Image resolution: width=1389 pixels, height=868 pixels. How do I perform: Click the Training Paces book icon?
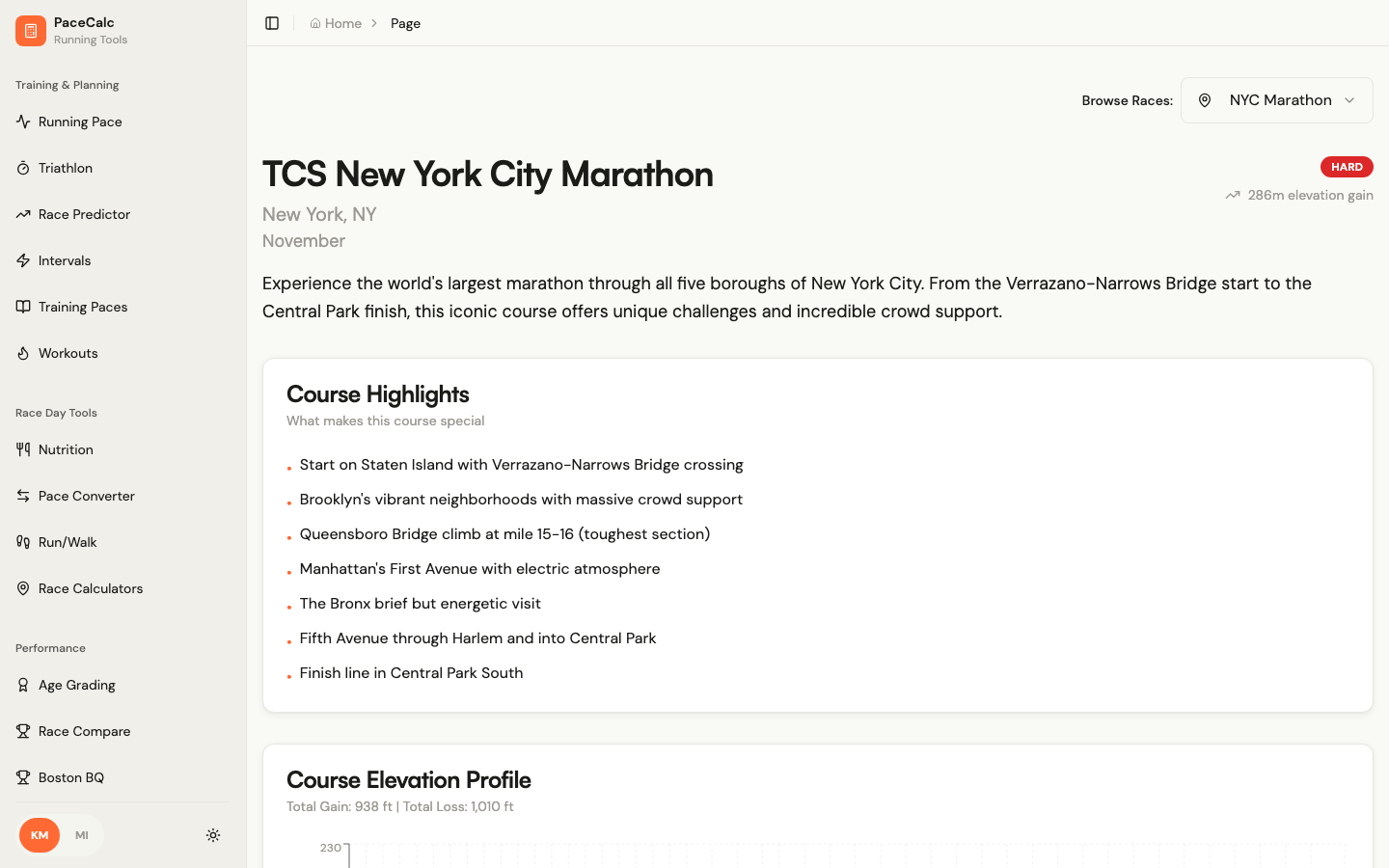[x=23, y=307]
